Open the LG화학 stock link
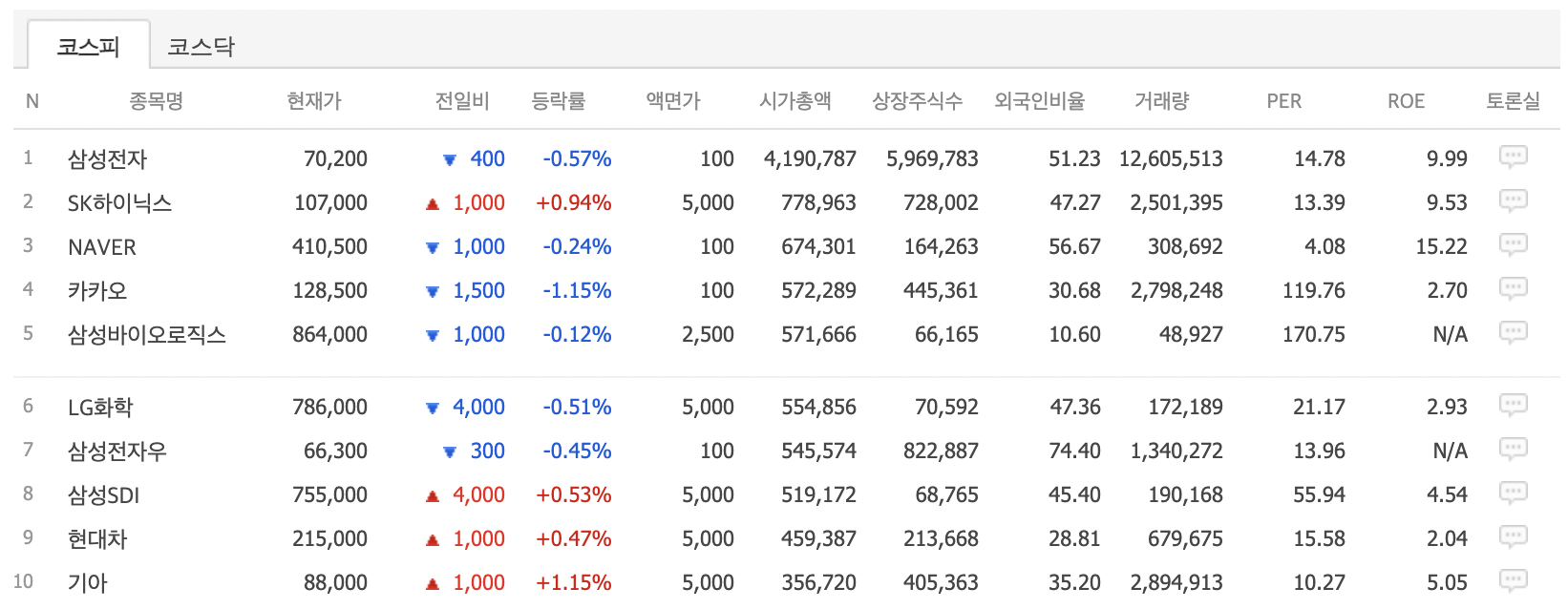Viewport: 1568px width, 609px height. [100, 408]
